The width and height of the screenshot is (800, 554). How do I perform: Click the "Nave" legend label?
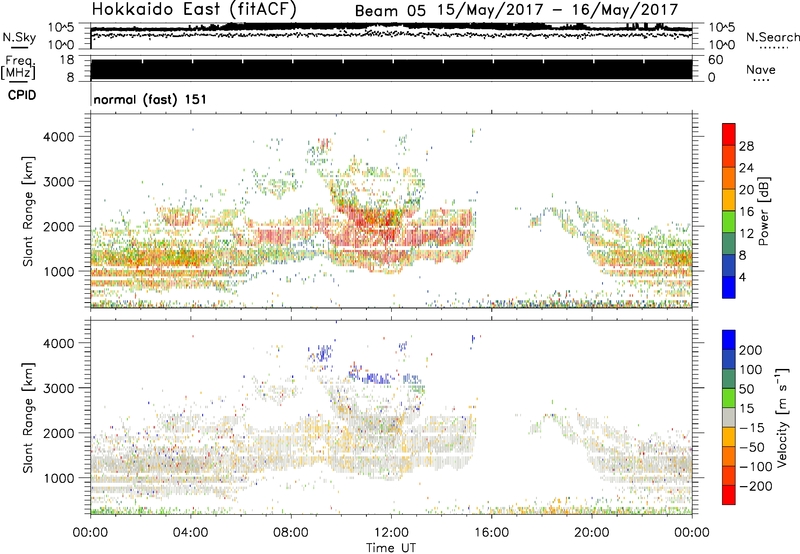(760, 69)
